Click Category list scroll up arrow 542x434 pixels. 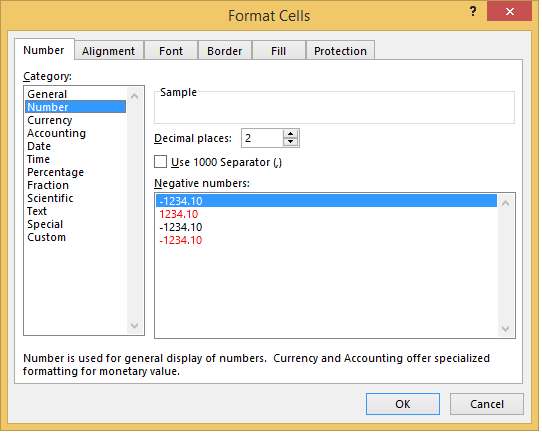point(135,96)
